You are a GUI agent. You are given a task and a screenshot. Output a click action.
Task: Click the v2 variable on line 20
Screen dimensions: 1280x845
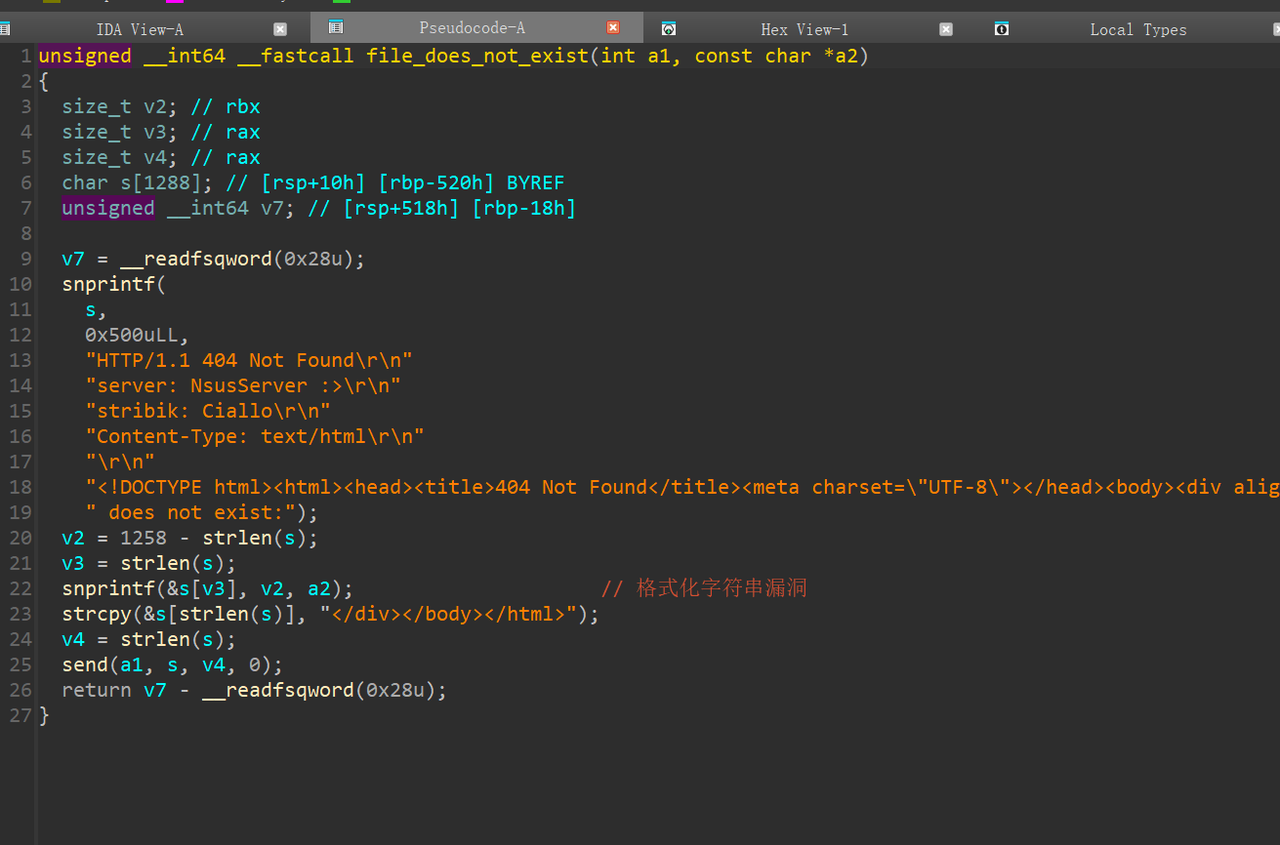point(73,538)
